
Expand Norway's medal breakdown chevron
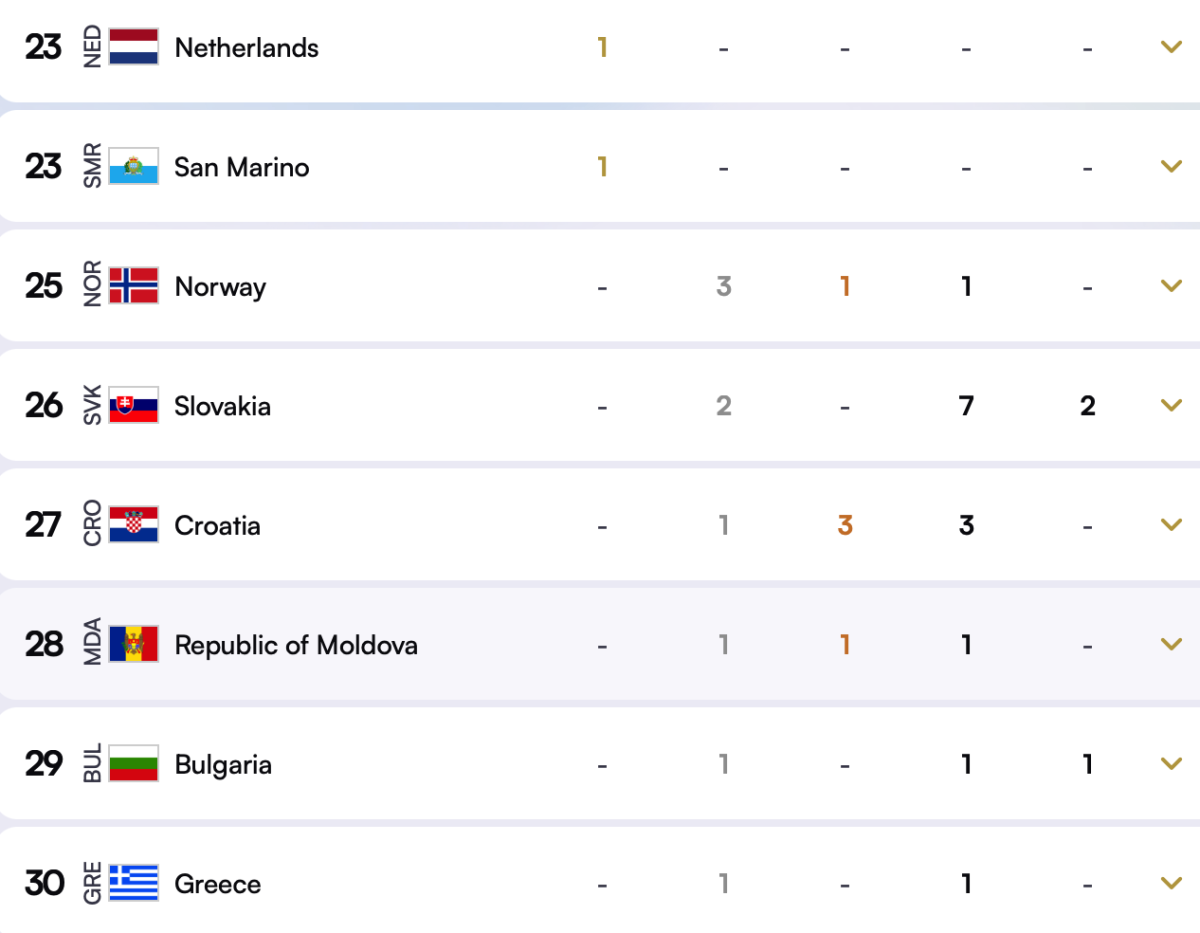coord(1171,286)
